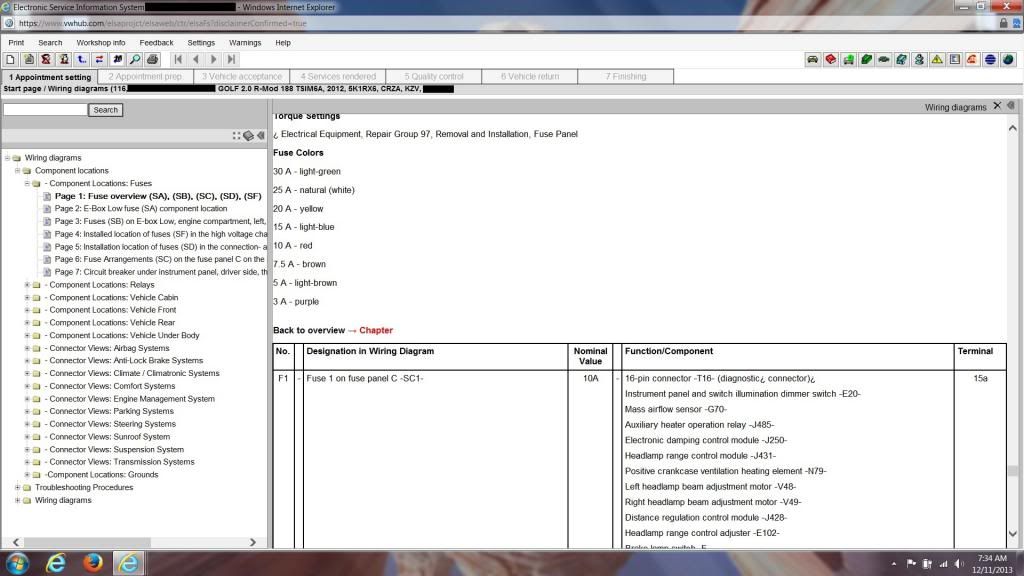Expand the bottom Wiring diagrams tree node
1024x576 pixels.
click(x=17, y=500)
